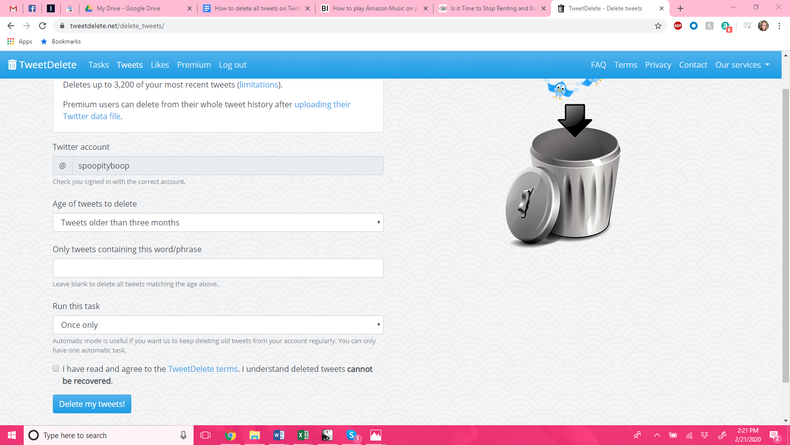Open Task View in the taskbar
The height and width of the screenshot is (445, 790).
pyautogui.click(x=205, y=435)
